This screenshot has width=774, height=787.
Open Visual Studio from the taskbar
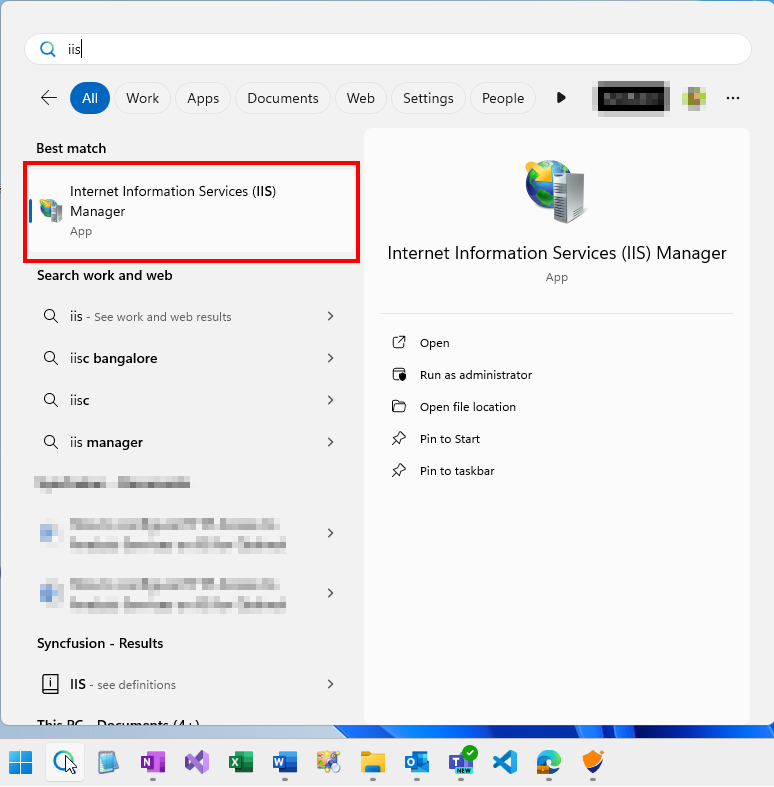click(197, 763)
